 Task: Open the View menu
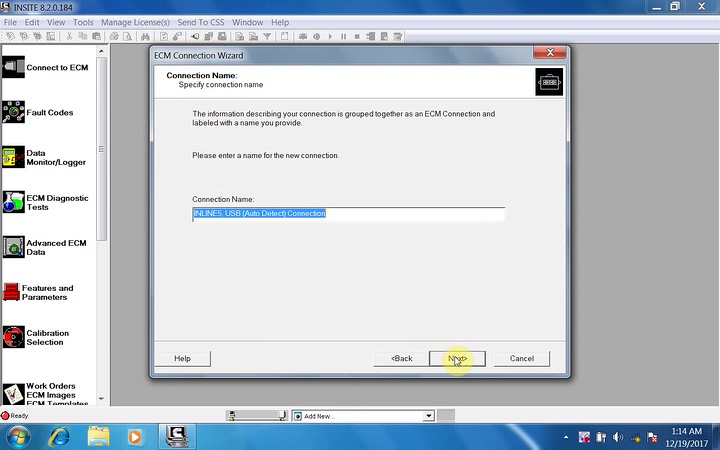click(56, 22)
